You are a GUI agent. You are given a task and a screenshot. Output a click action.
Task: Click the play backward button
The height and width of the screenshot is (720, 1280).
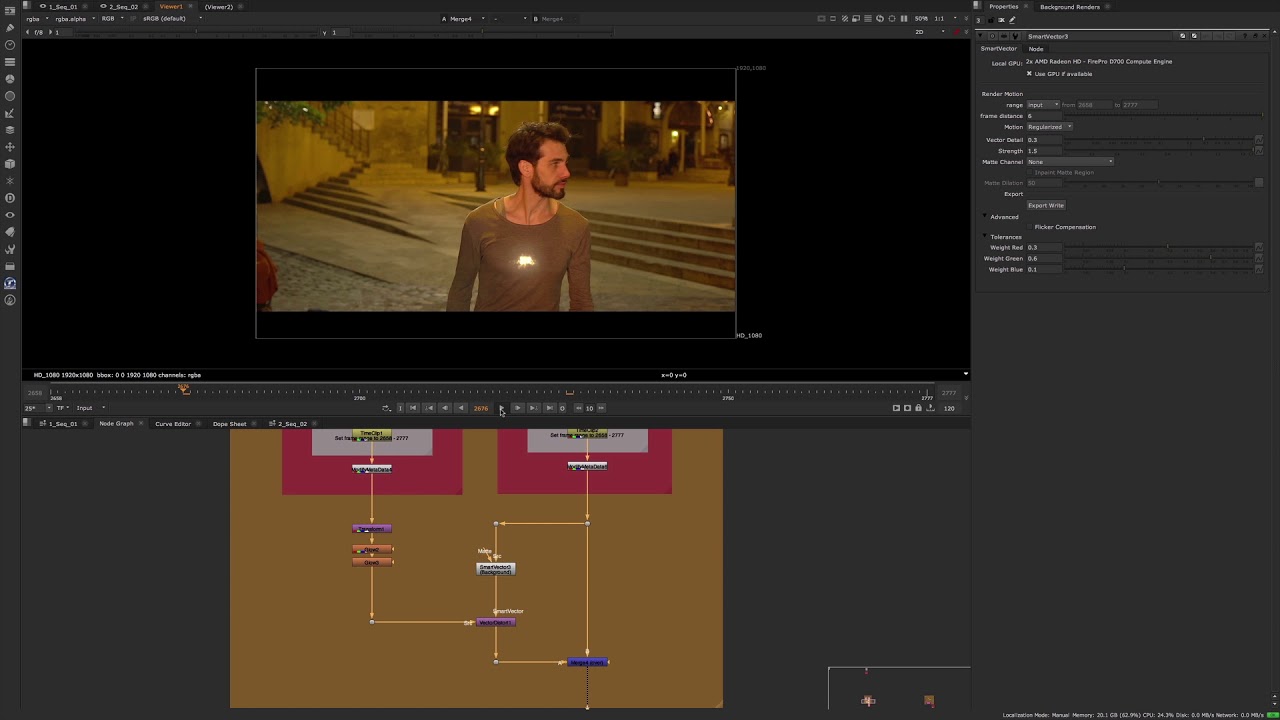click(461, 408)
